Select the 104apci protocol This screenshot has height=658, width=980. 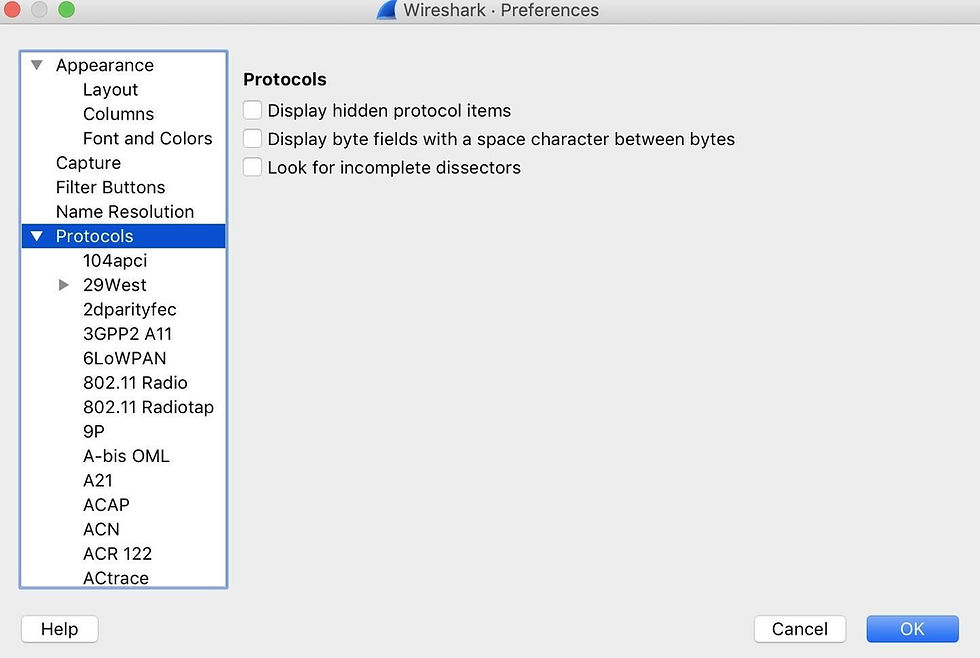pyautogui.click(x=115, y=261)
